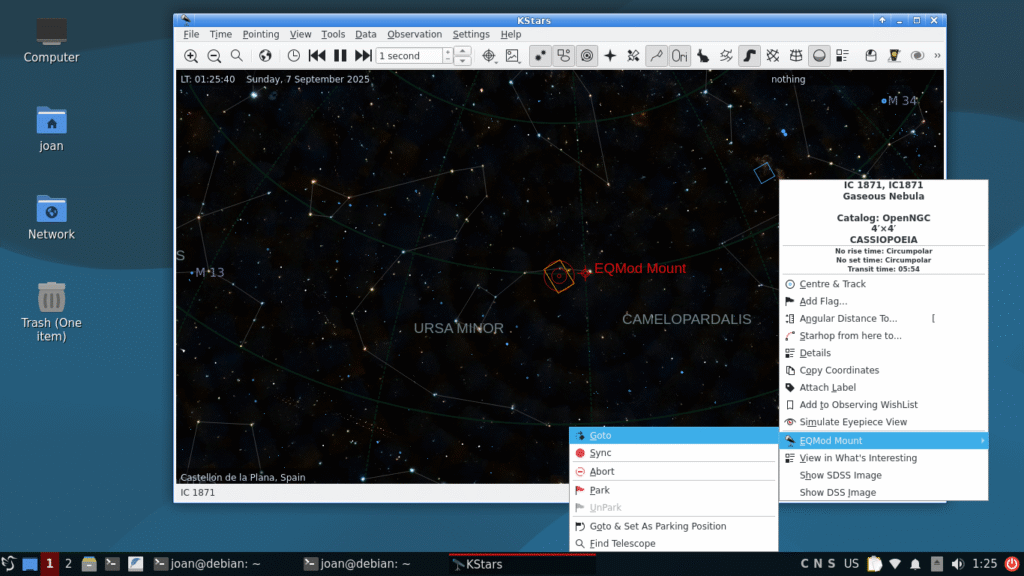Pause the simulation clock

click(x=340, y=56)
